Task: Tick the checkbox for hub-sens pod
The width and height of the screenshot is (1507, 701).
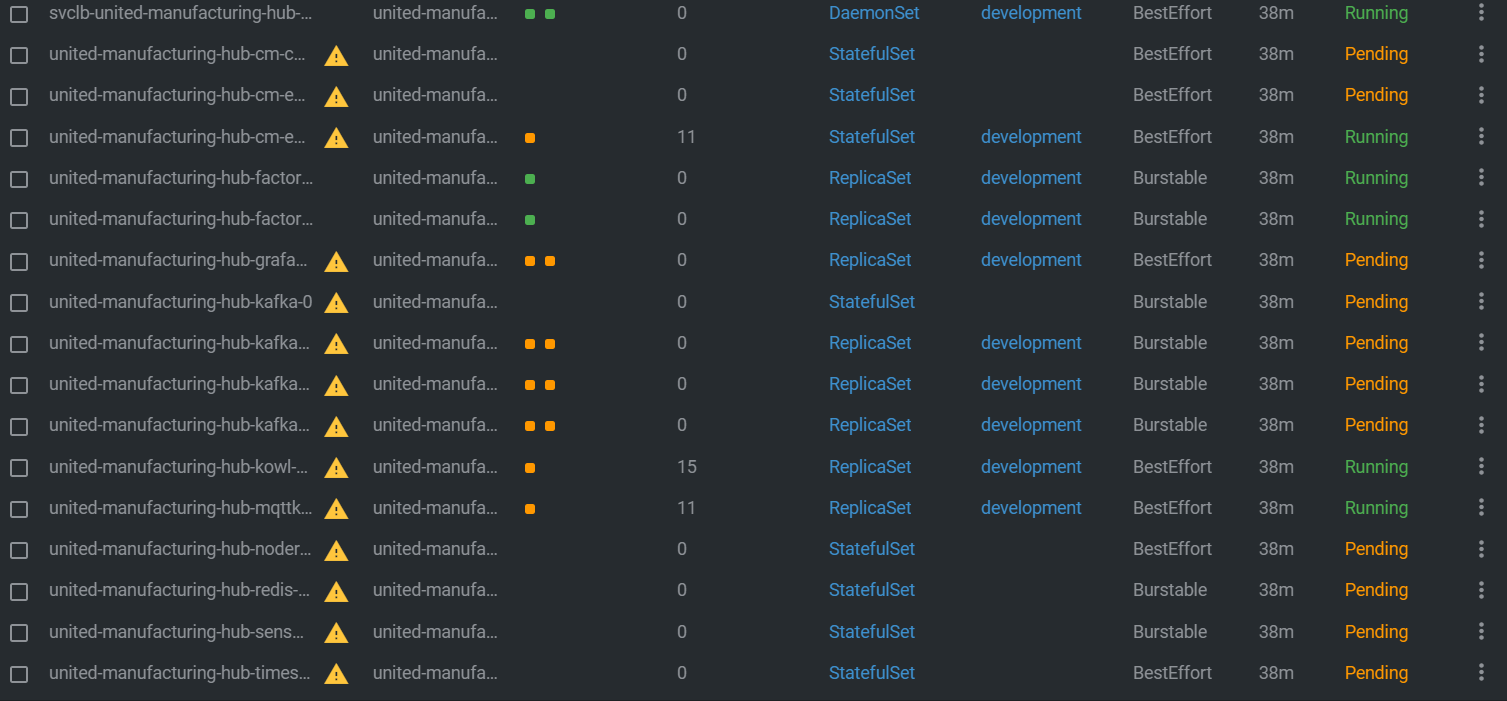Action: pyautogui.click(x=19, y=633)
